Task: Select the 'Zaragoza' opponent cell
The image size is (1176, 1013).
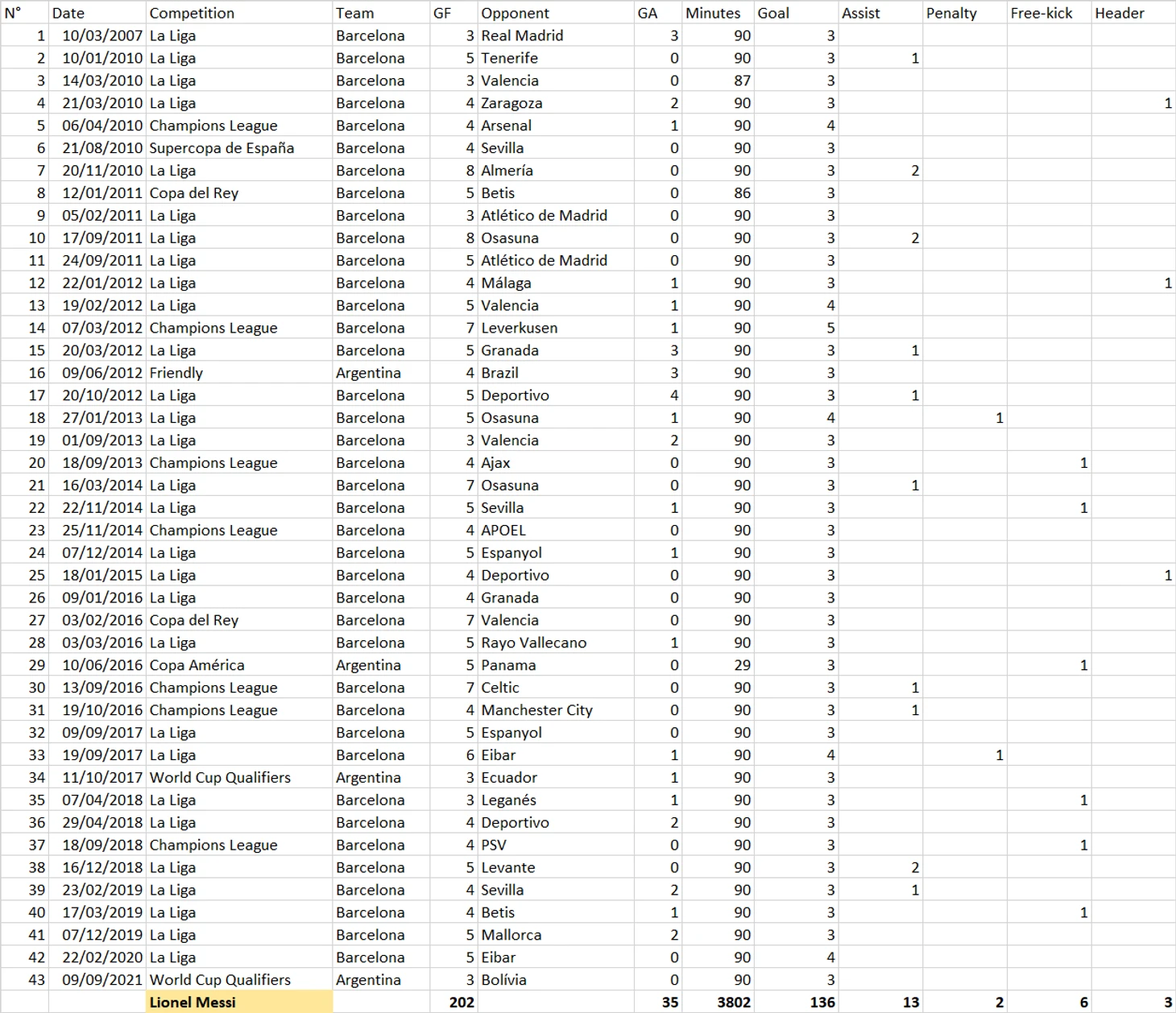Action: click(556, 103)
